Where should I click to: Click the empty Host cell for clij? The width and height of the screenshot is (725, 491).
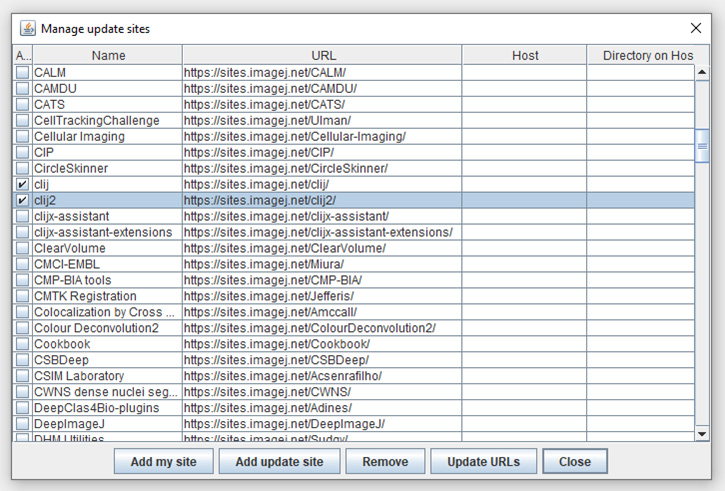coord(524,184)
